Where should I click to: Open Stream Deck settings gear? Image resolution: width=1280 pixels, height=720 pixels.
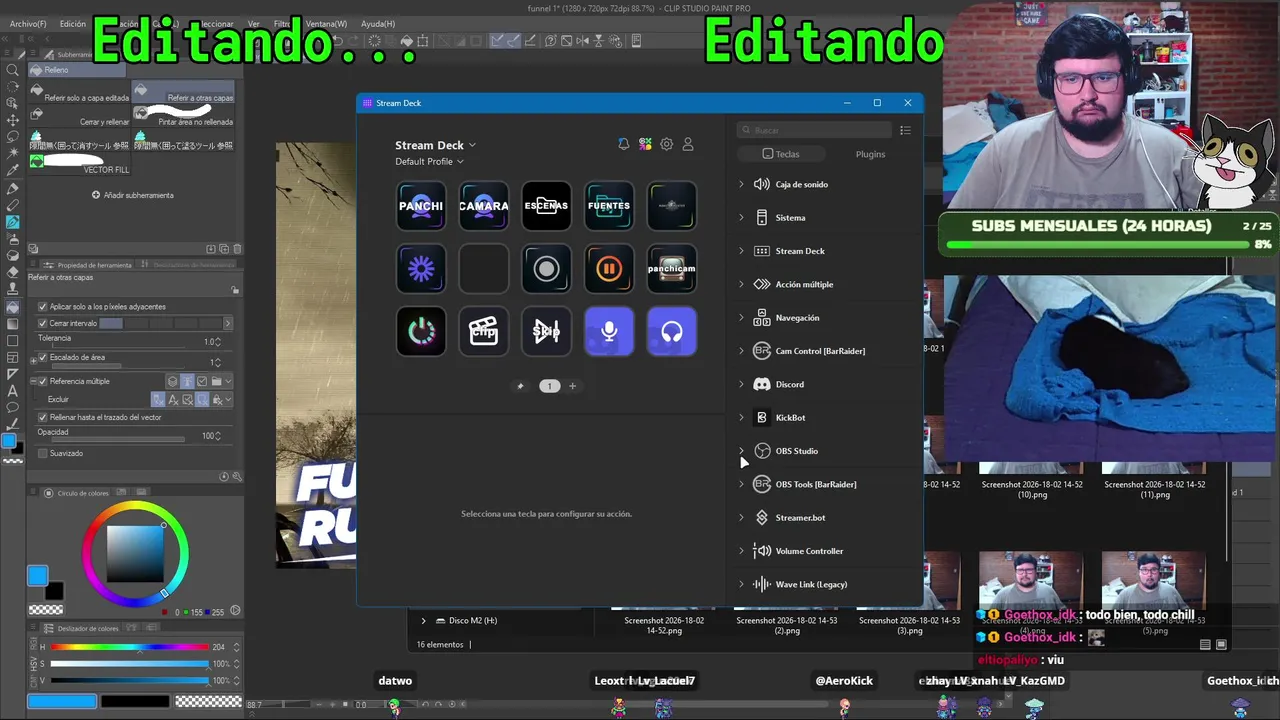[667, 145]
